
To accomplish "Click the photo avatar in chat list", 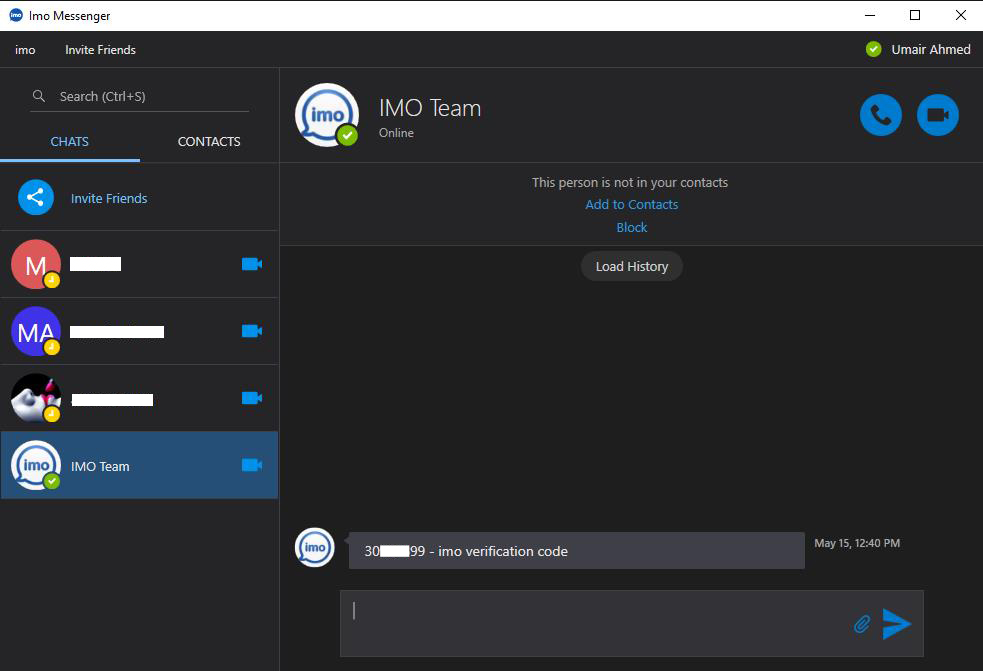I will coord(36,398).
